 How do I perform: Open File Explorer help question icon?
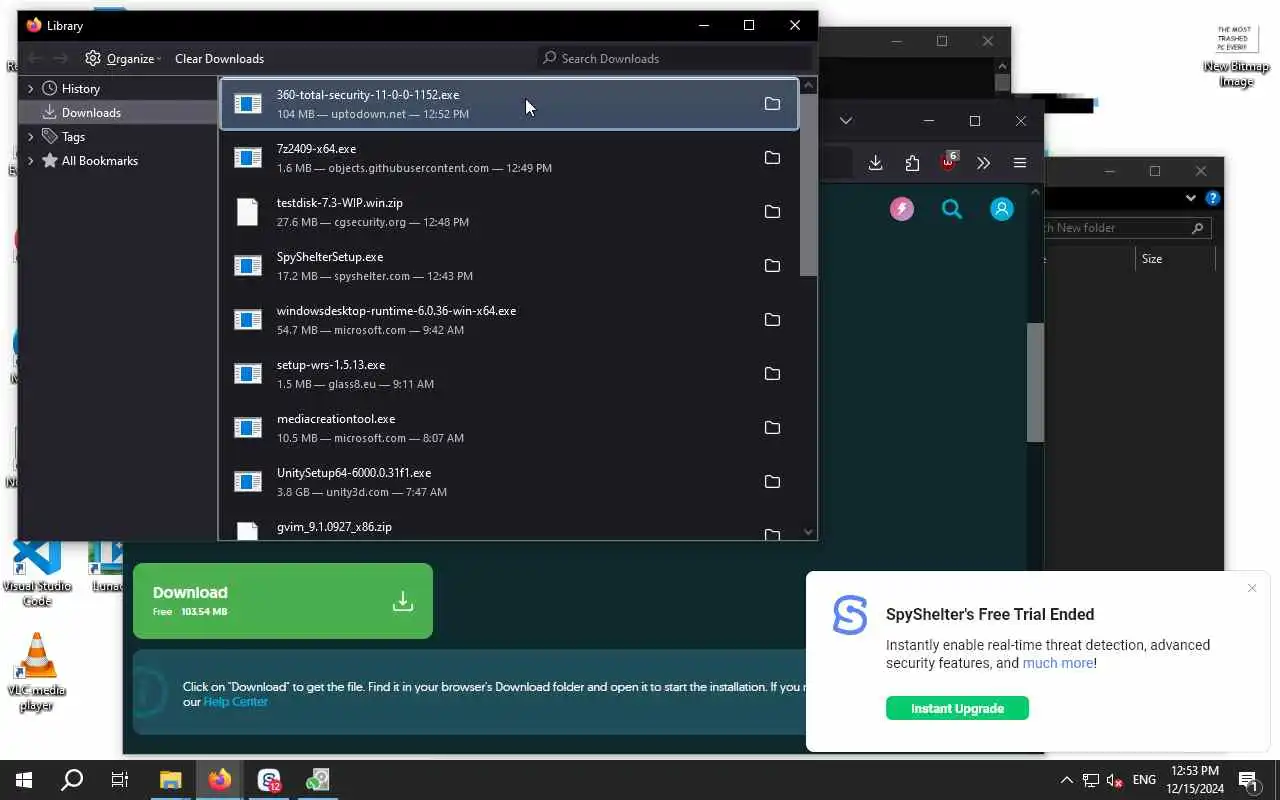[x=1213, y=198]
